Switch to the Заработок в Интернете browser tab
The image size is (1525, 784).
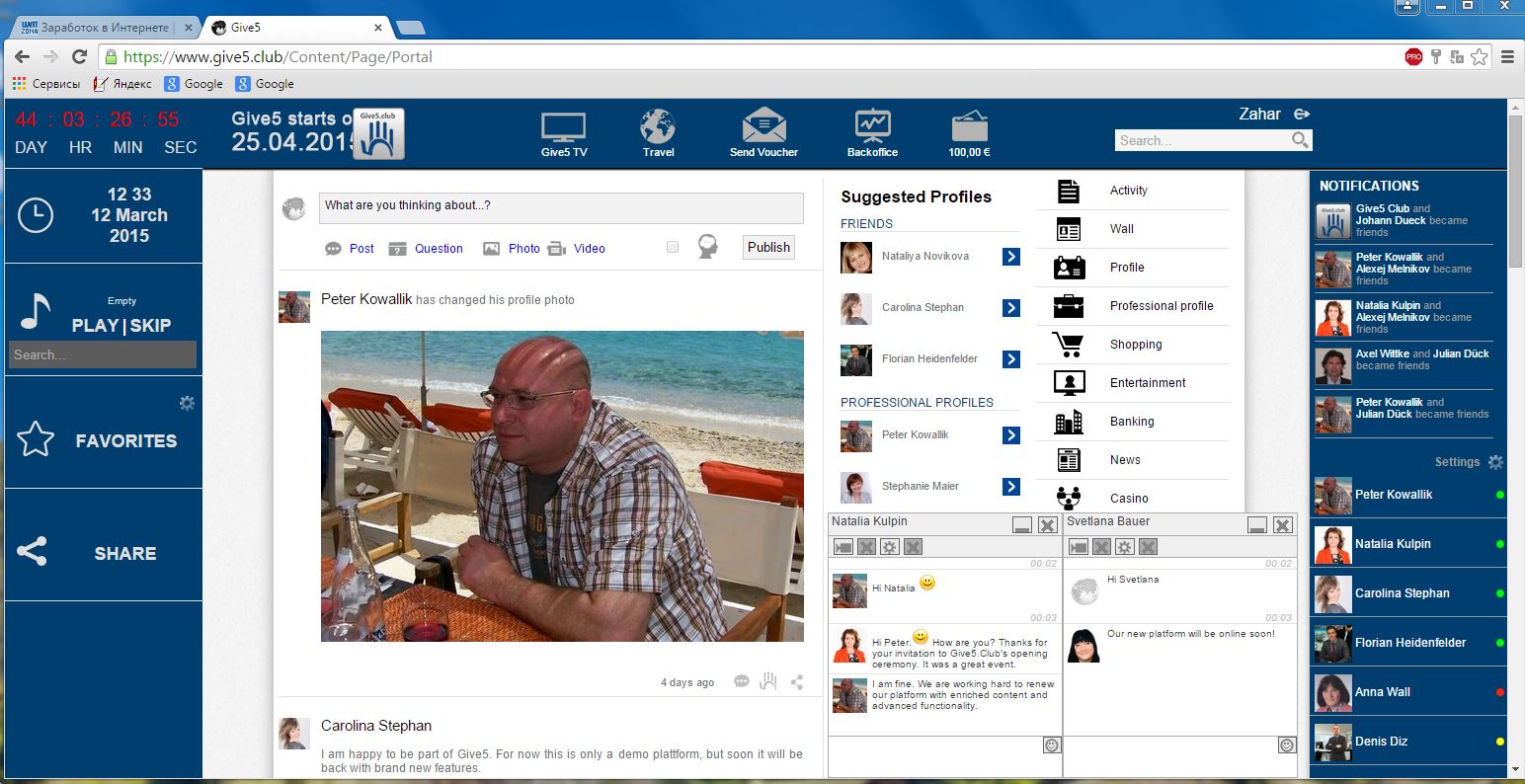click(x=106, y=28)
